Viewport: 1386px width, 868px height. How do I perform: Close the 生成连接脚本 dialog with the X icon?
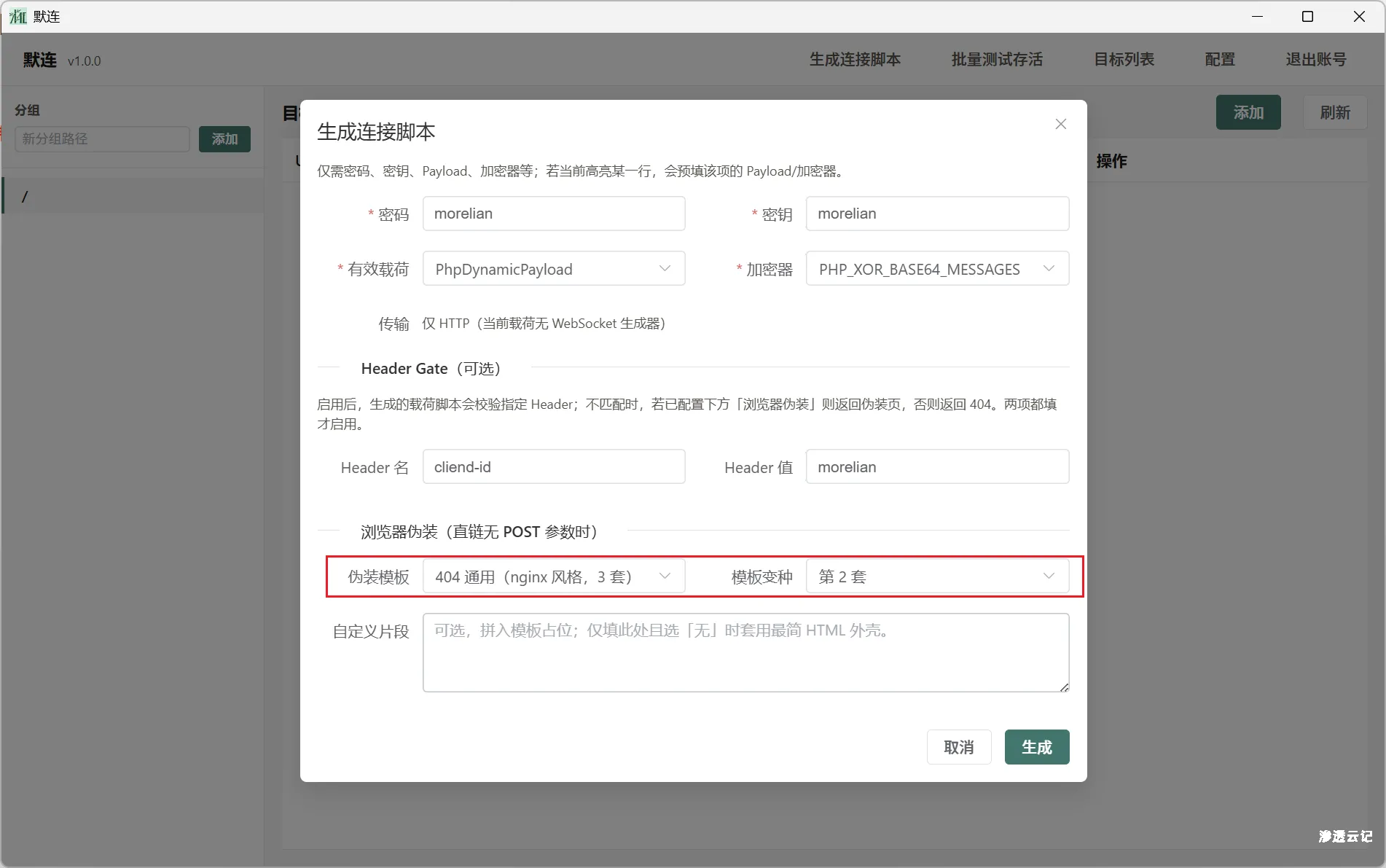click(1060, 124)
